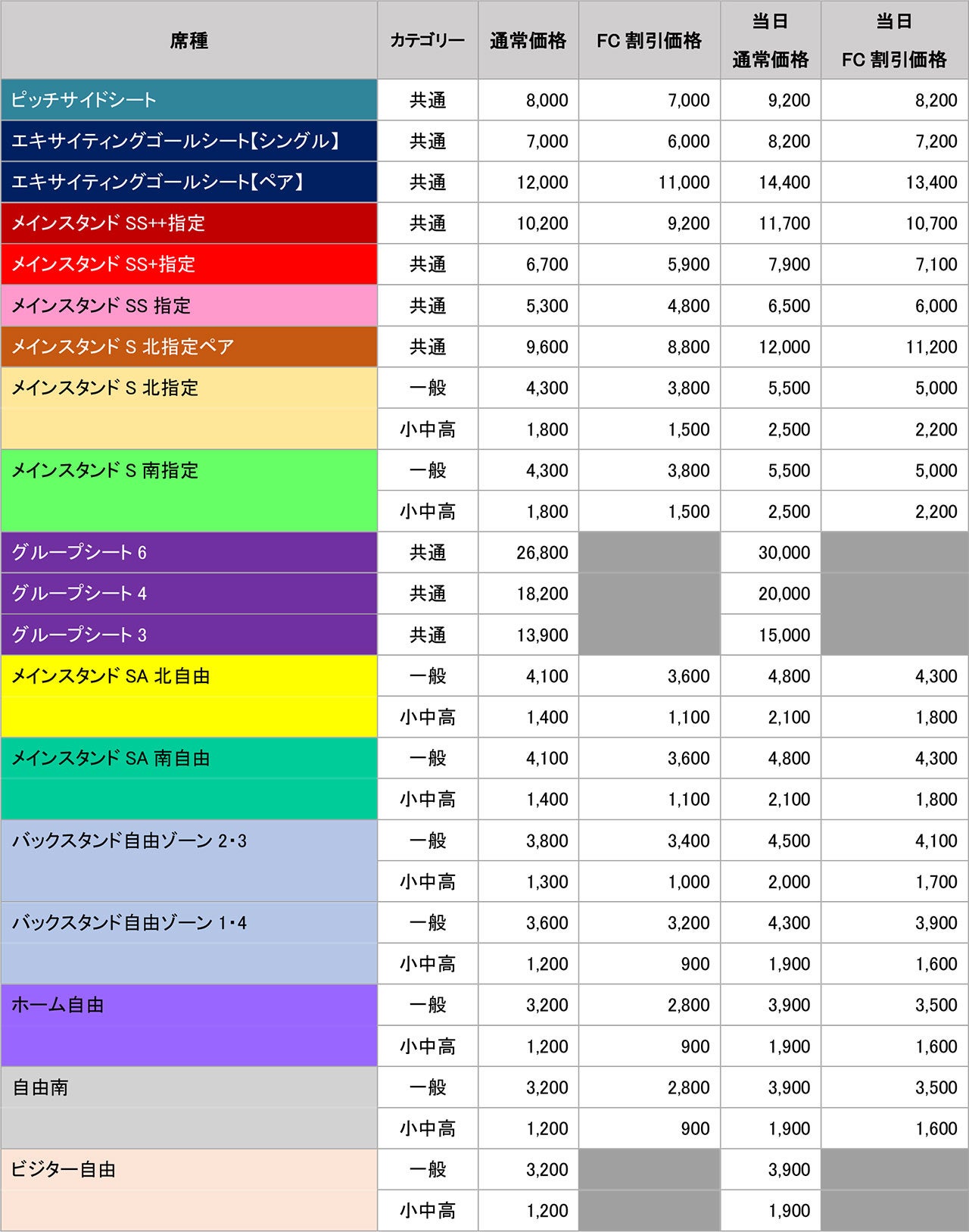
Task: Click the 14,400 same-day pair seat price
Action: click(x=771, y=182)
